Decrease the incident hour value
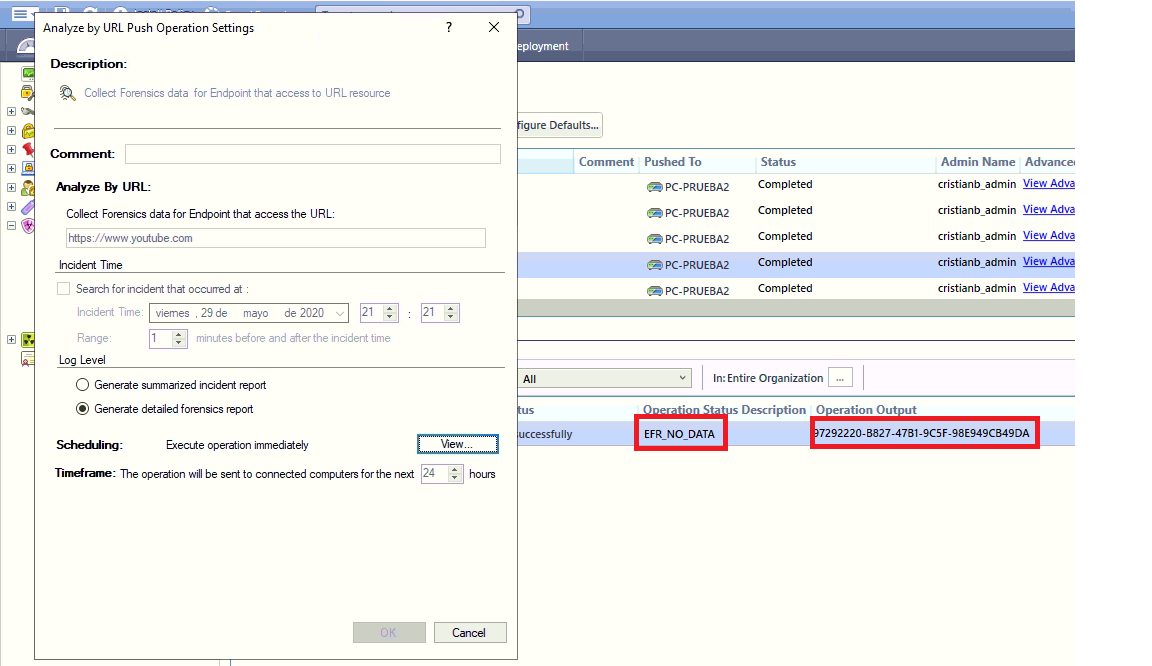This screenshot has height=666, width=1152. (x=390, y=318)
